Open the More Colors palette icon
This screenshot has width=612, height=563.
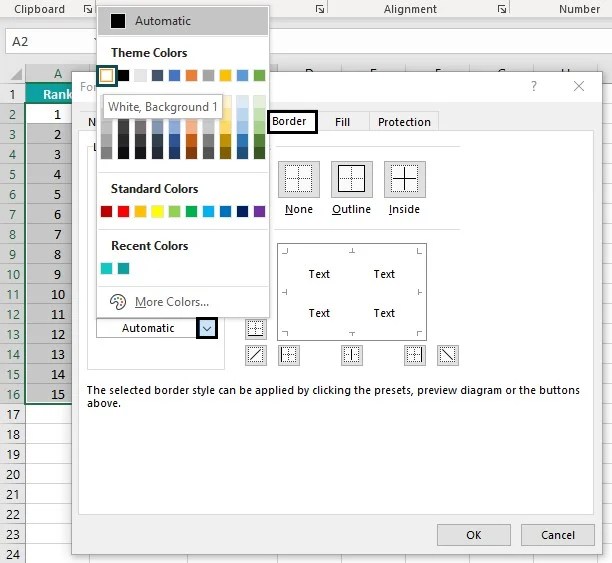pos(118,302)
